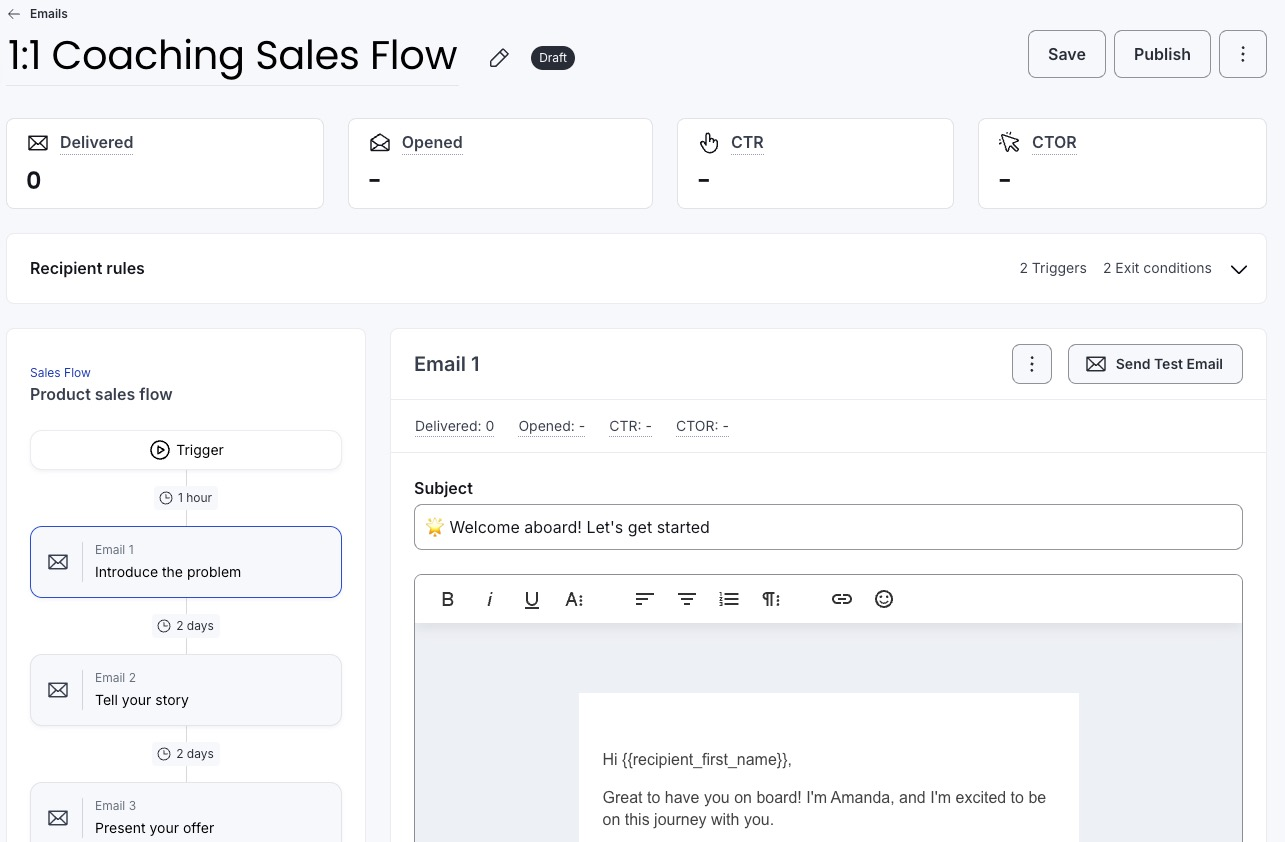Apply italic formatting in email editor
The image size is (1285, 842).
point(490,599)
